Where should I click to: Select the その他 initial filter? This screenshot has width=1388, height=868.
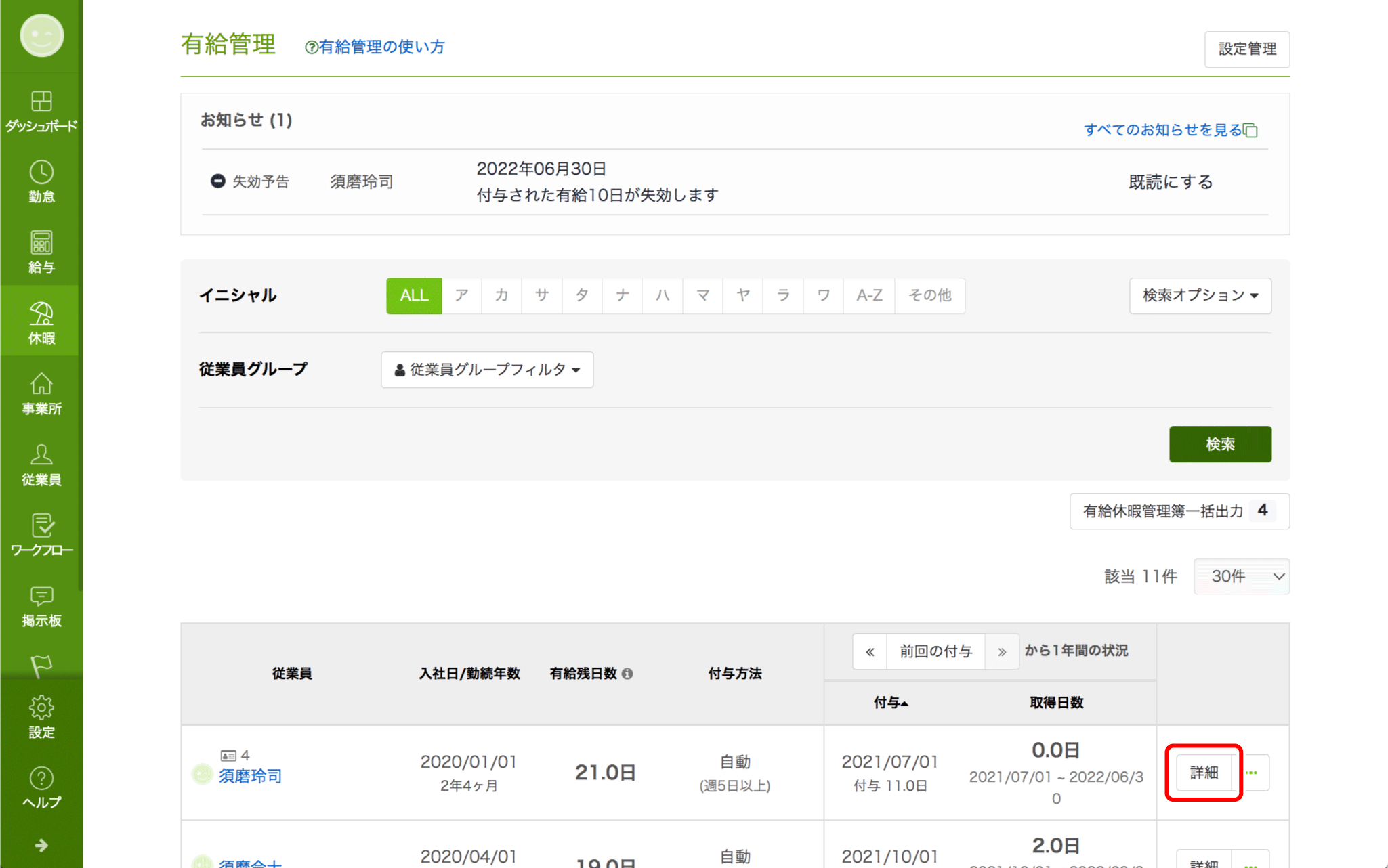pyautogui.click(x=930, y=295)
